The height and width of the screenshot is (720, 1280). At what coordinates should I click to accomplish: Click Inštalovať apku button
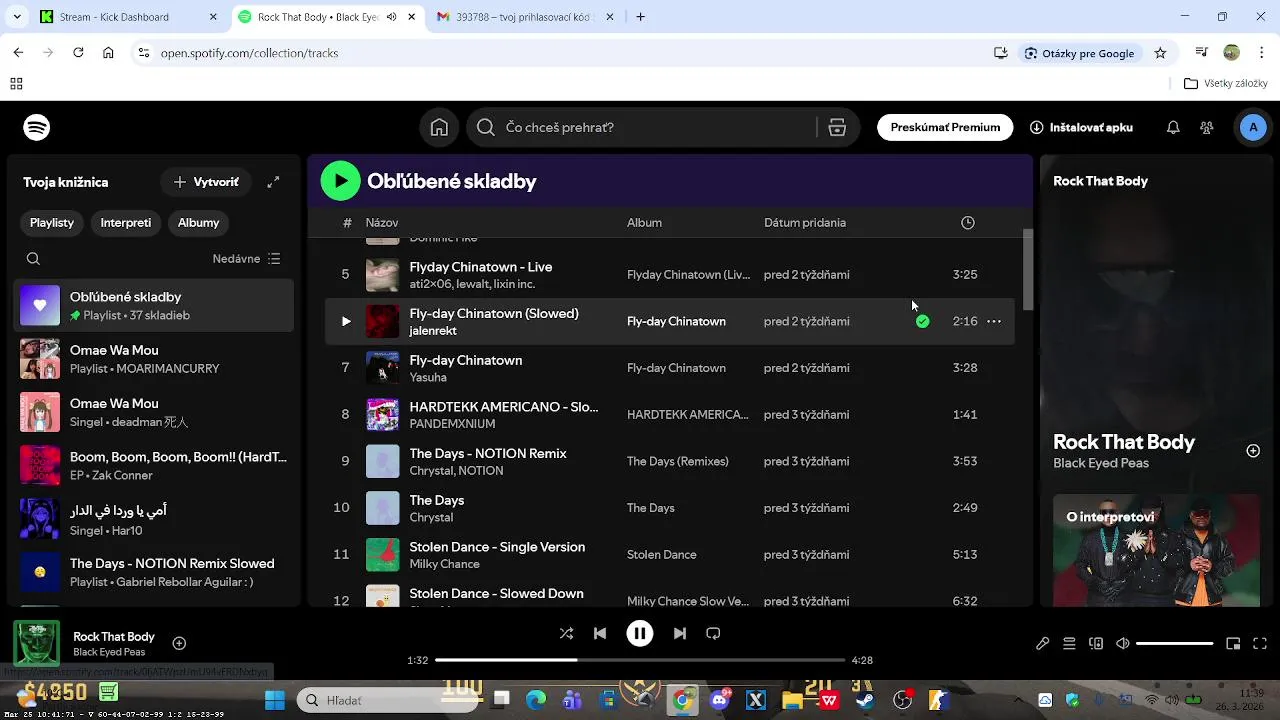1081,127
